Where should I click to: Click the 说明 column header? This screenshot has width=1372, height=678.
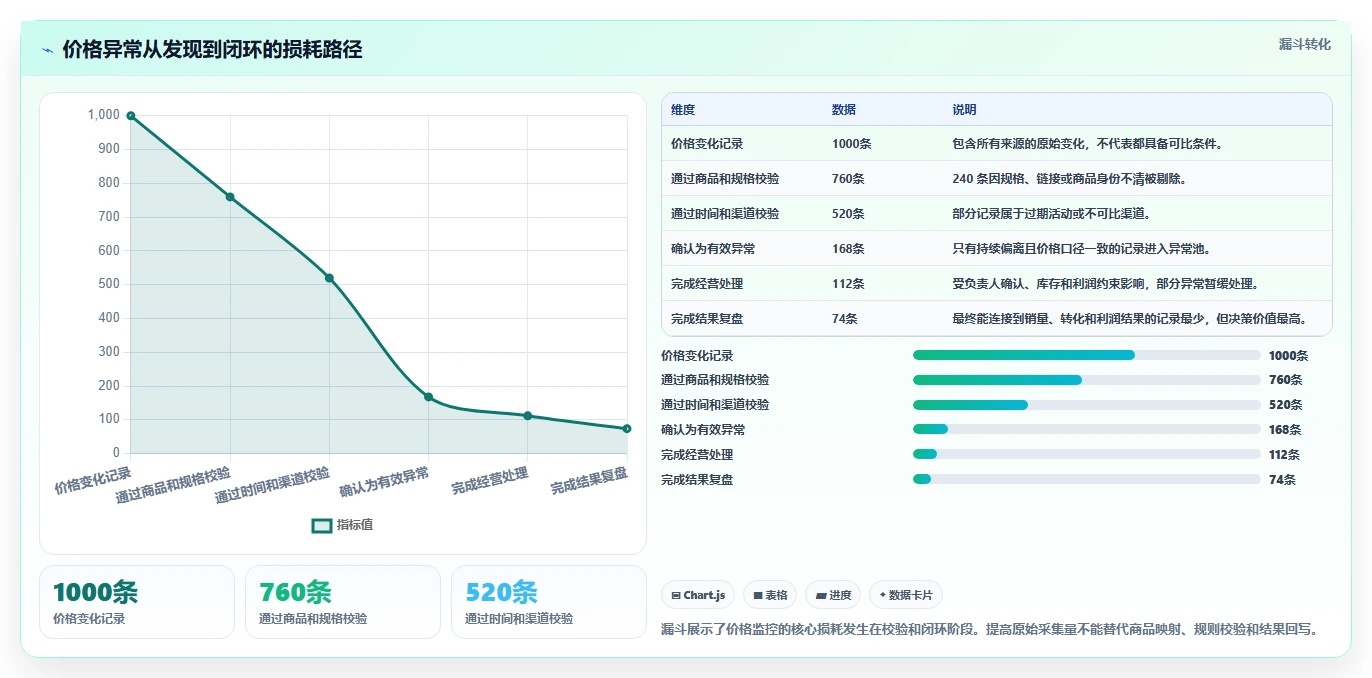pos(964,110)
